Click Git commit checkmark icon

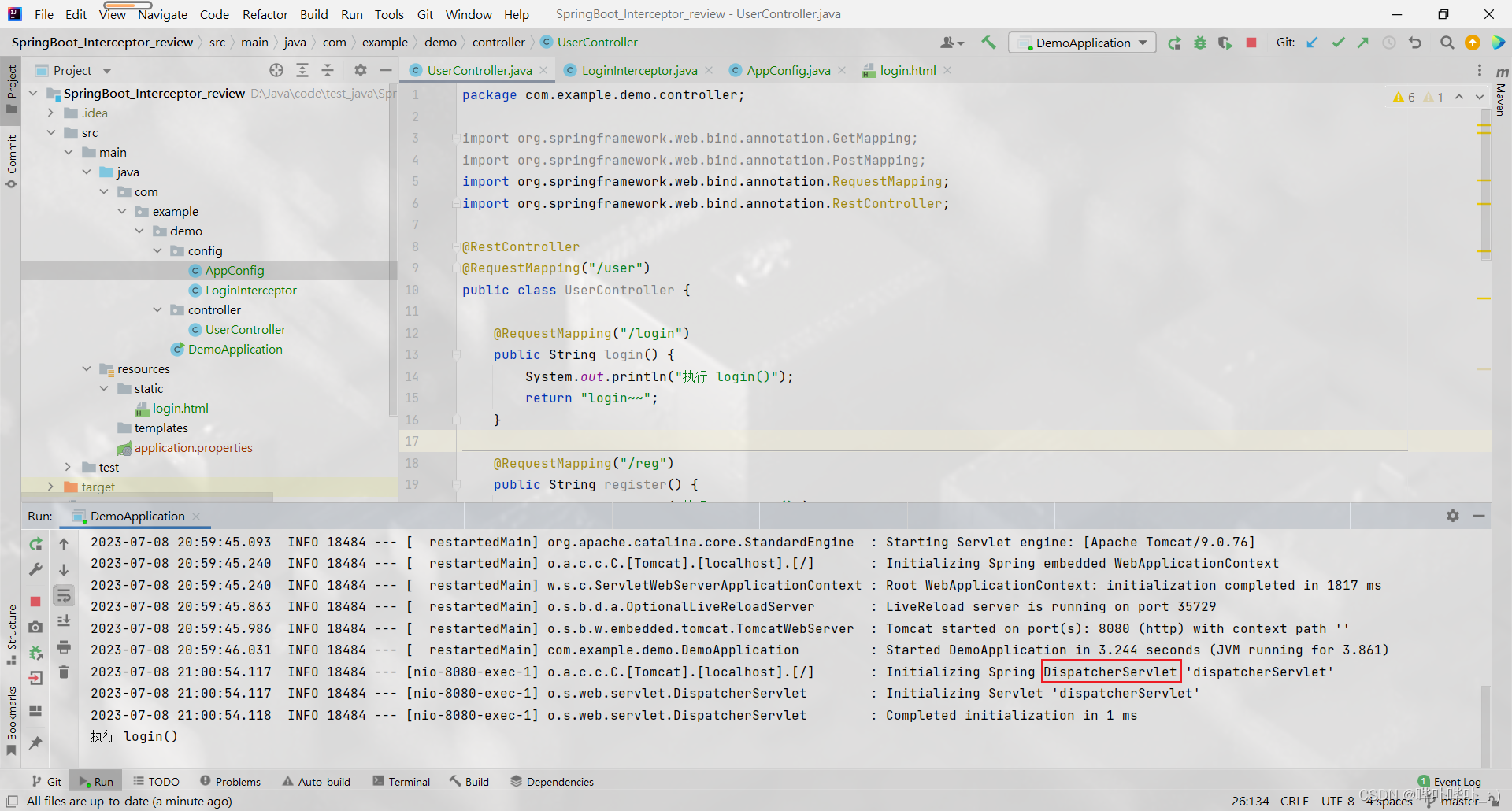1338,43
